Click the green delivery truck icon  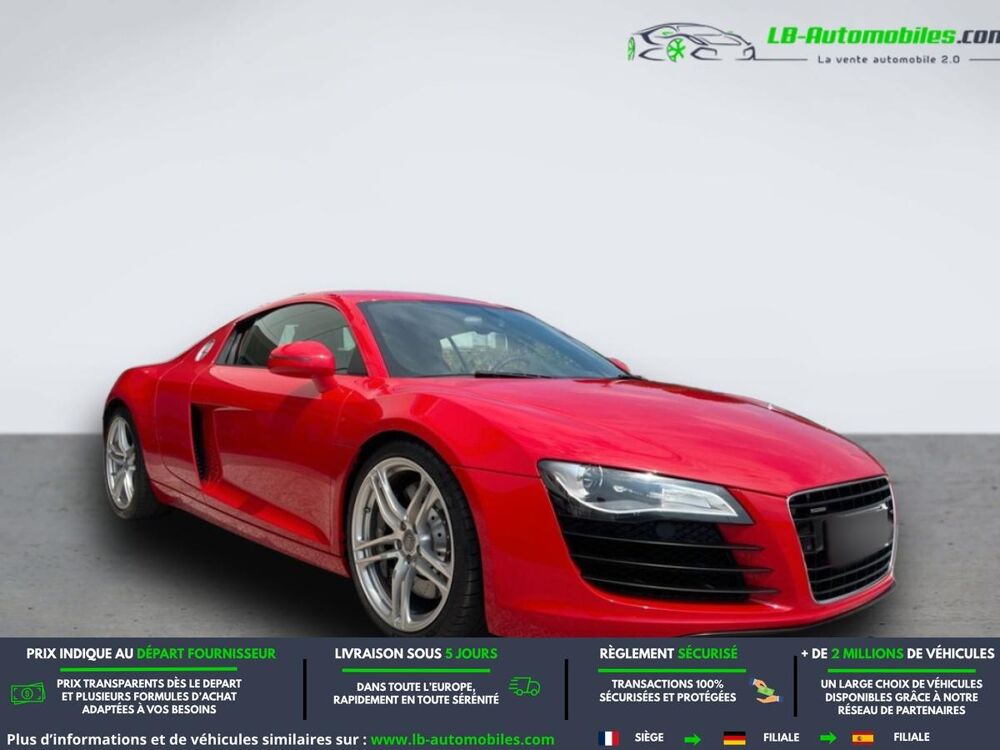(524, 687)
